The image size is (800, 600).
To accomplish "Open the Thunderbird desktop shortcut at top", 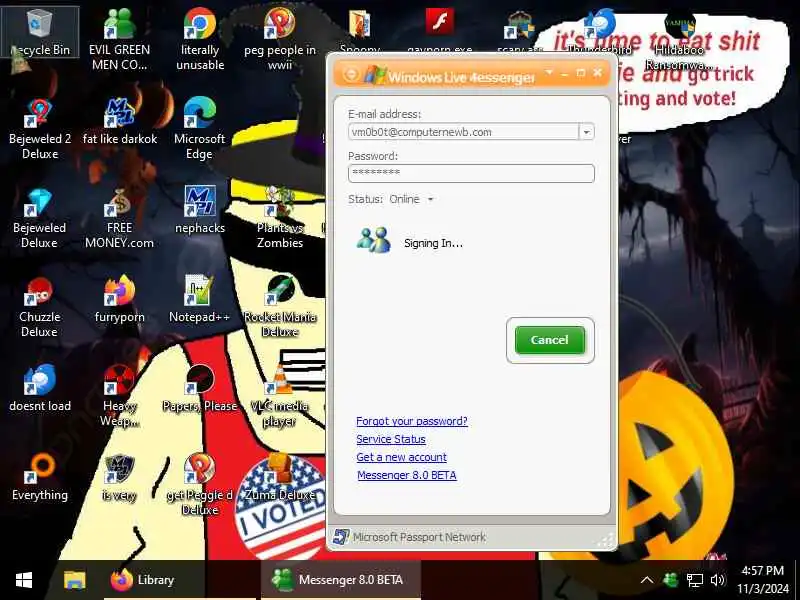I will [x=600, y=31].
